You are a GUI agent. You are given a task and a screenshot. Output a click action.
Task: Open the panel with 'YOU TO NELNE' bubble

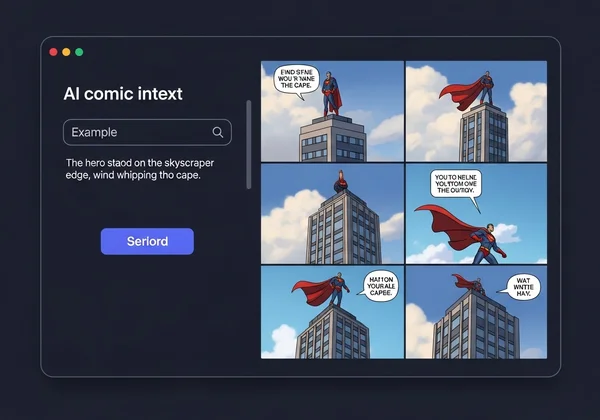tap(476, 213)
